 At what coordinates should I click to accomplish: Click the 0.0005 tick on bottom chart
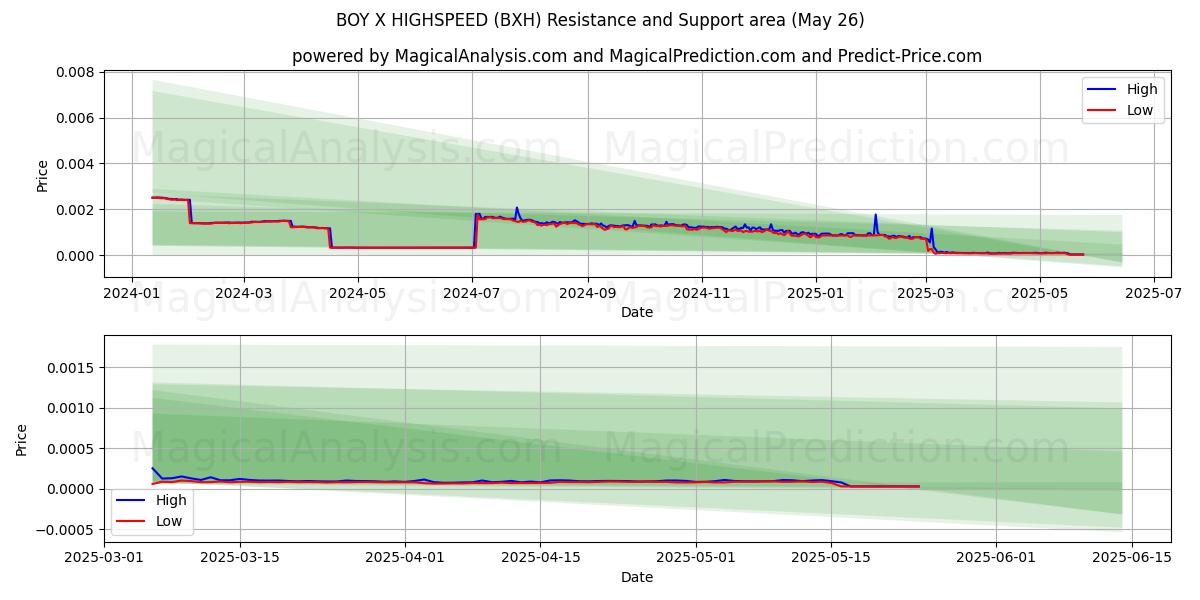point(73,449)
